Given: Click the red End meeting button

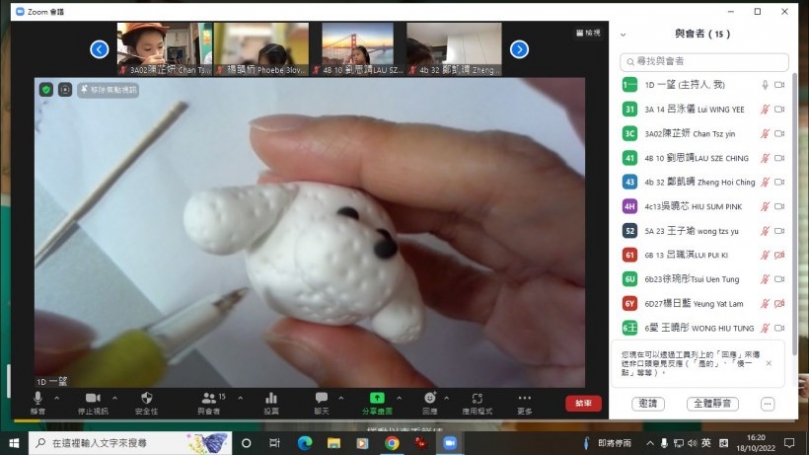Looking at the screenshot, I should (583, 403).
